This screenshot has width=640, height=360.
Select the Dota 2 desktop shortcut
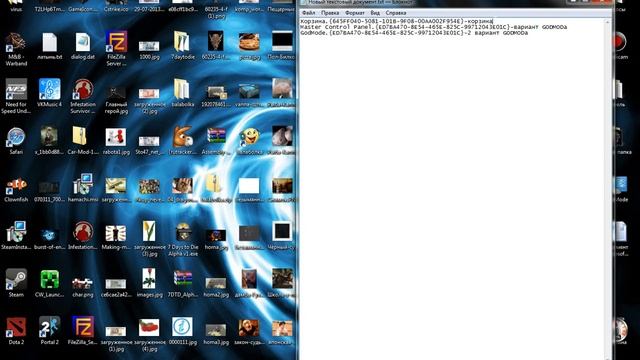(16, 331)
